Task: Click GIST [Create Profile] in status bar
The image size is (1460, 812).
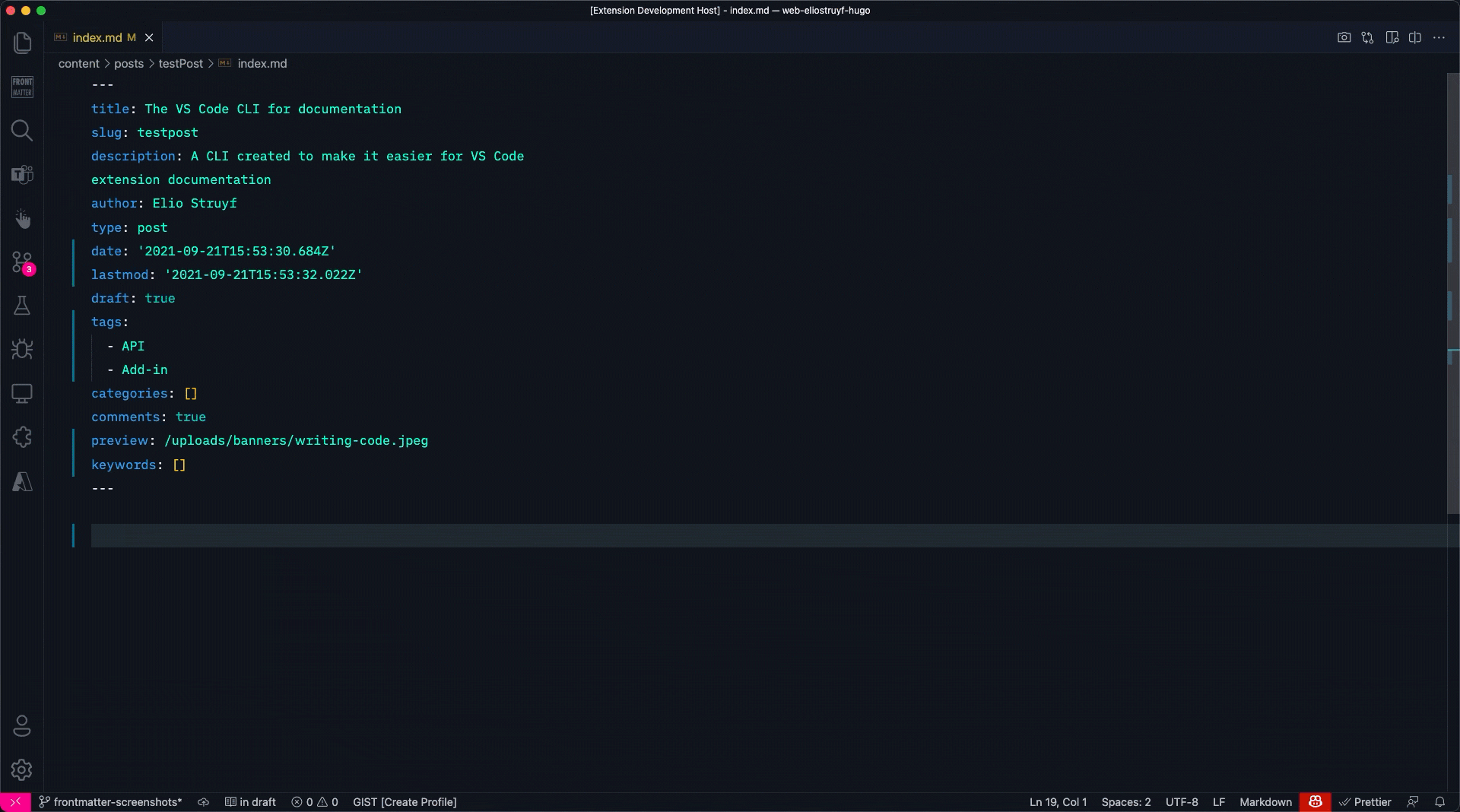Action: point(405,802)
